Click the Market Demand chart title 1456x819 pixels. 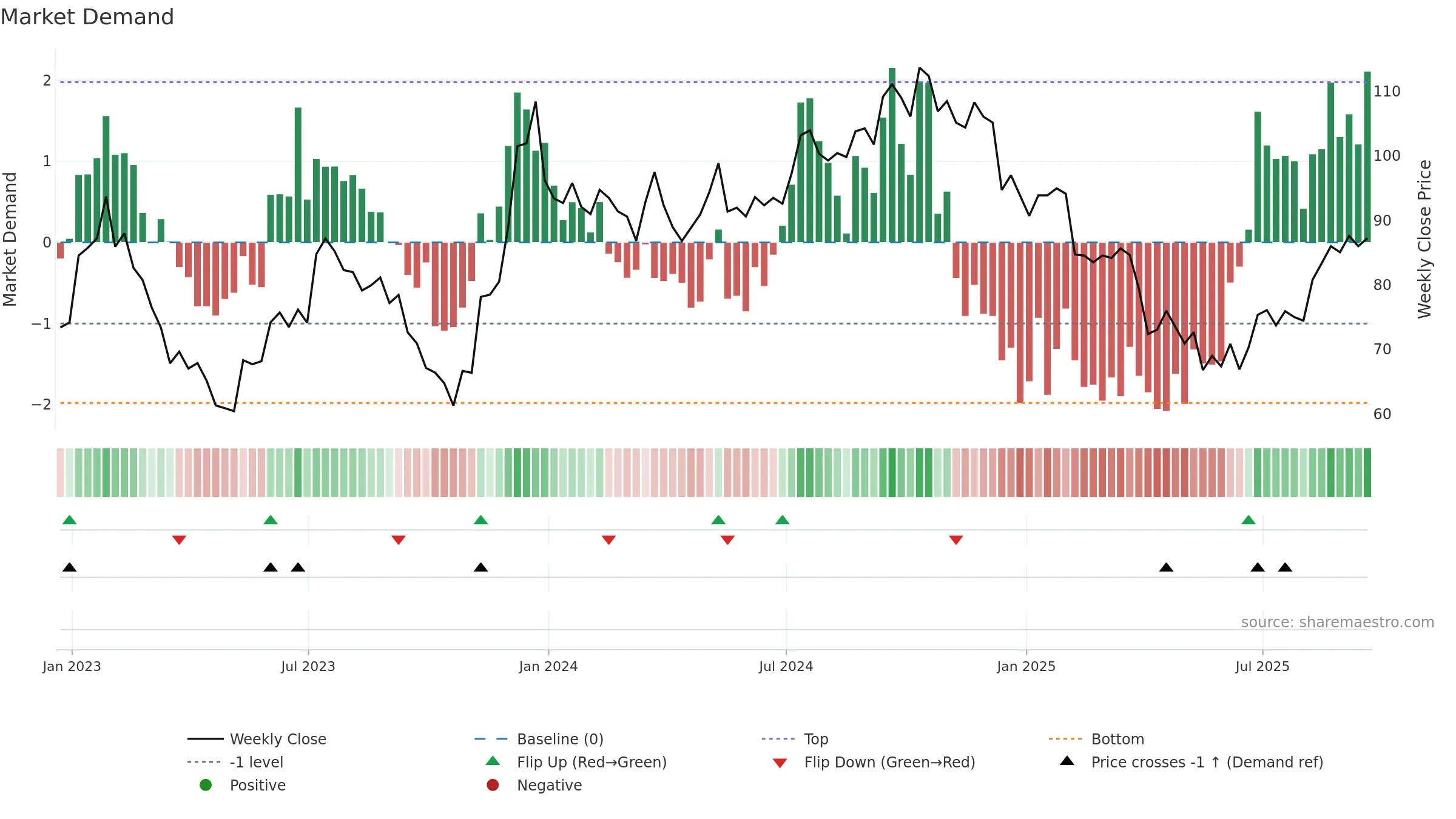click(x=87, y=17)
